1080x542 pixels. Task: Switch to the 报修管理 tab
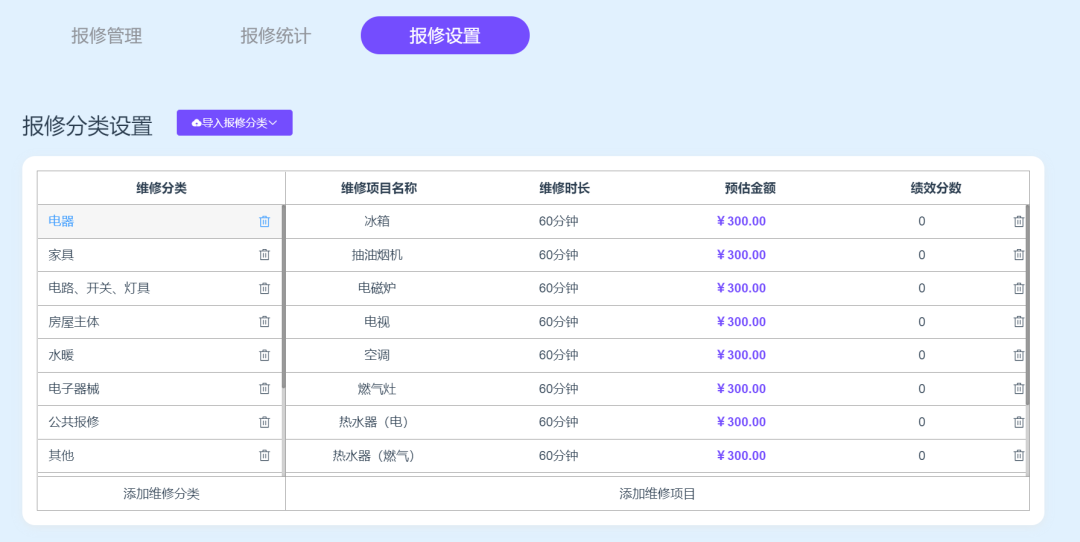[107, 36]
